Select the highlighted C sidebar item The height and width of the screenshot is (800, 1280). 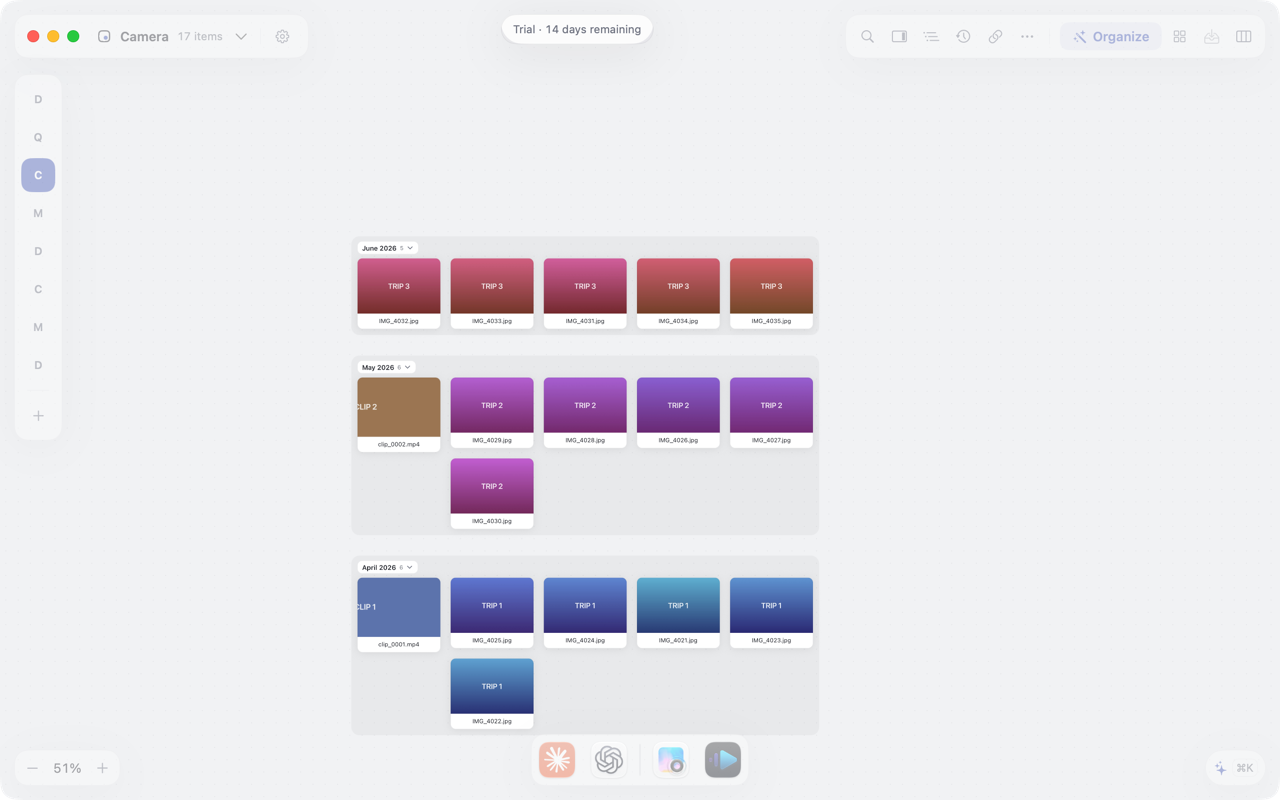click(38, 175)
